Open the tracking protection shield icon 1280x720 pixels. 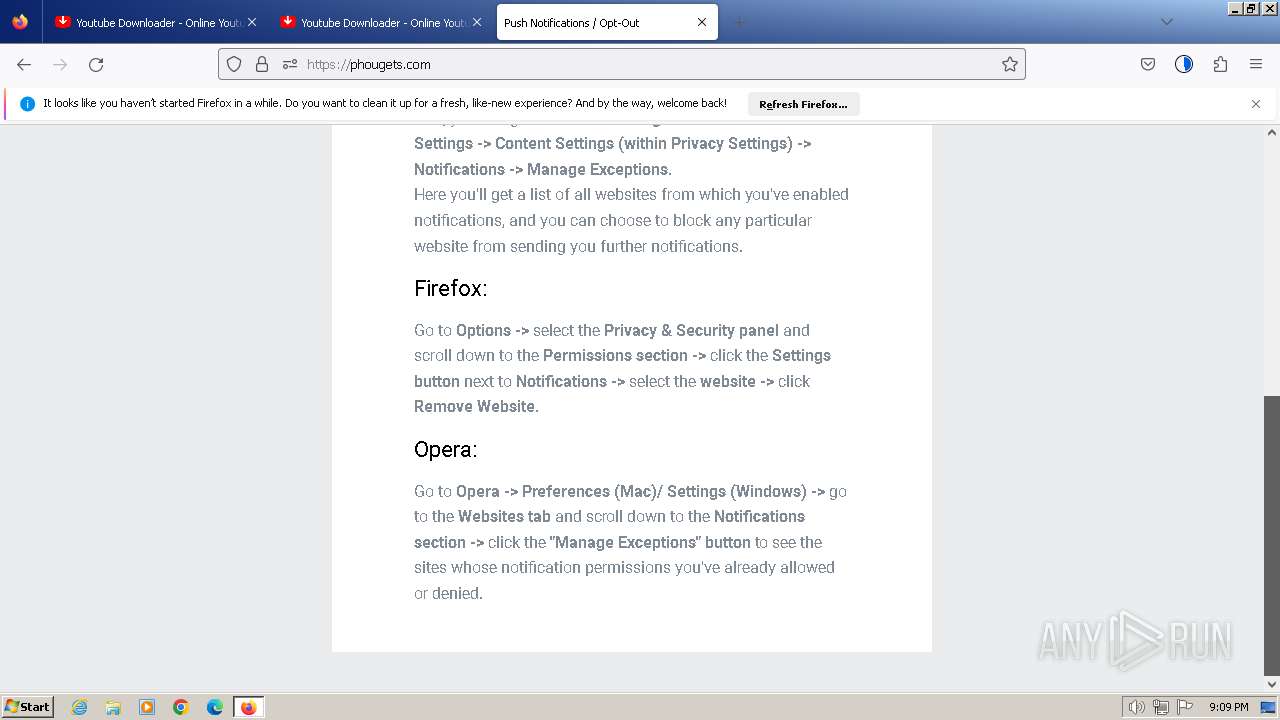point(234,64)
